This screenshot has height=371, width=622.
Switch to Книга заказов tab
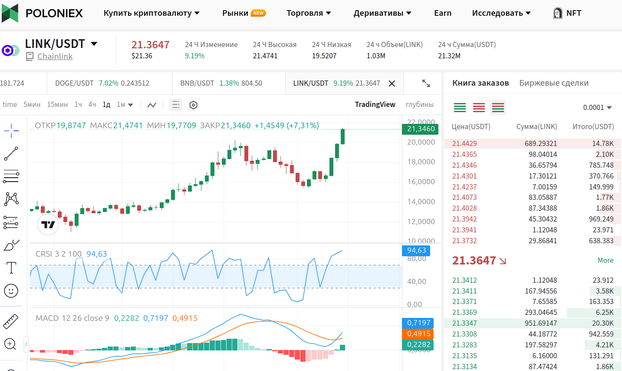pyautogui.click(x=480, y=83)
